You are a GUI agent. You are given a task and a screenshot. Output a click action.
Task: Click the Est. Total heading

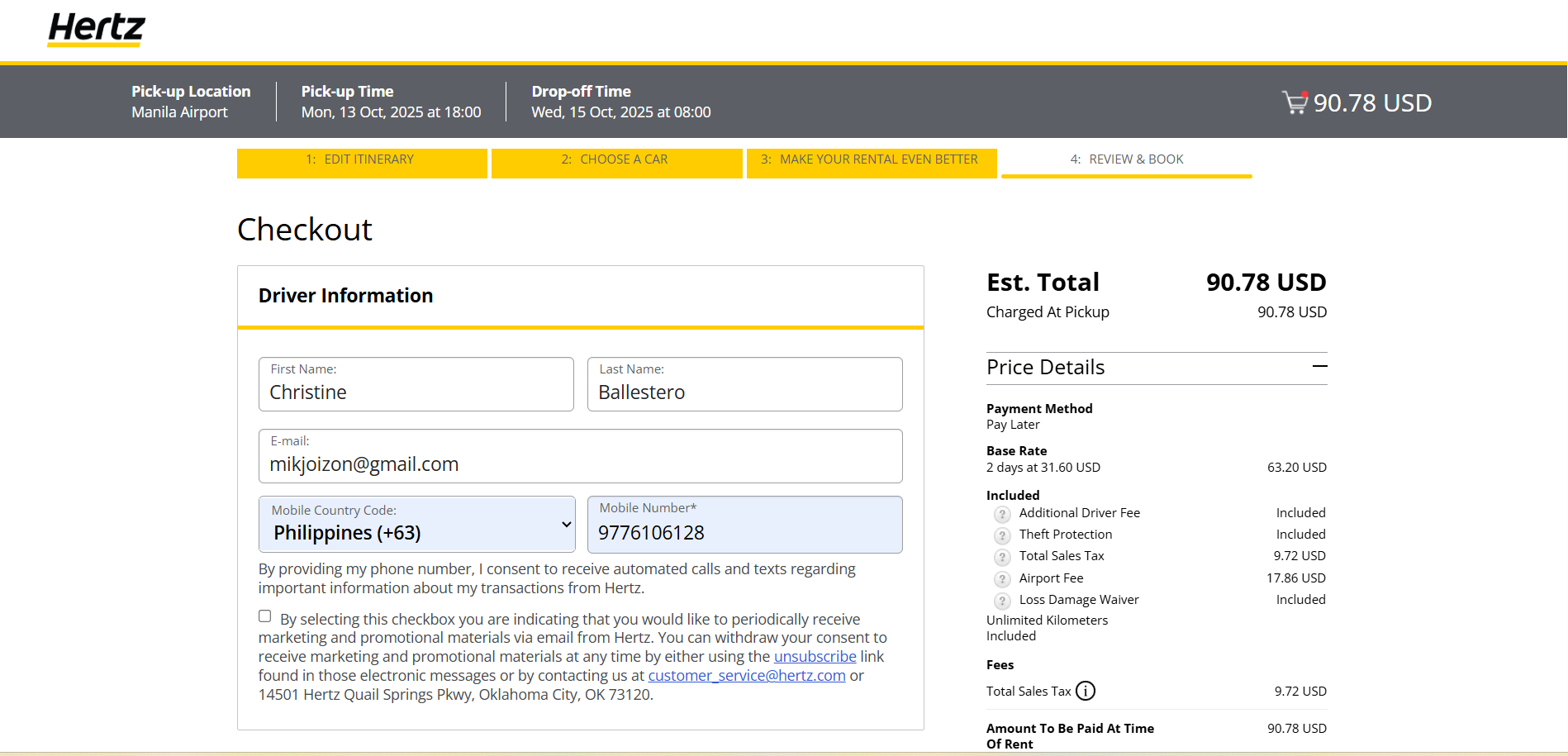coord(1043,283)
